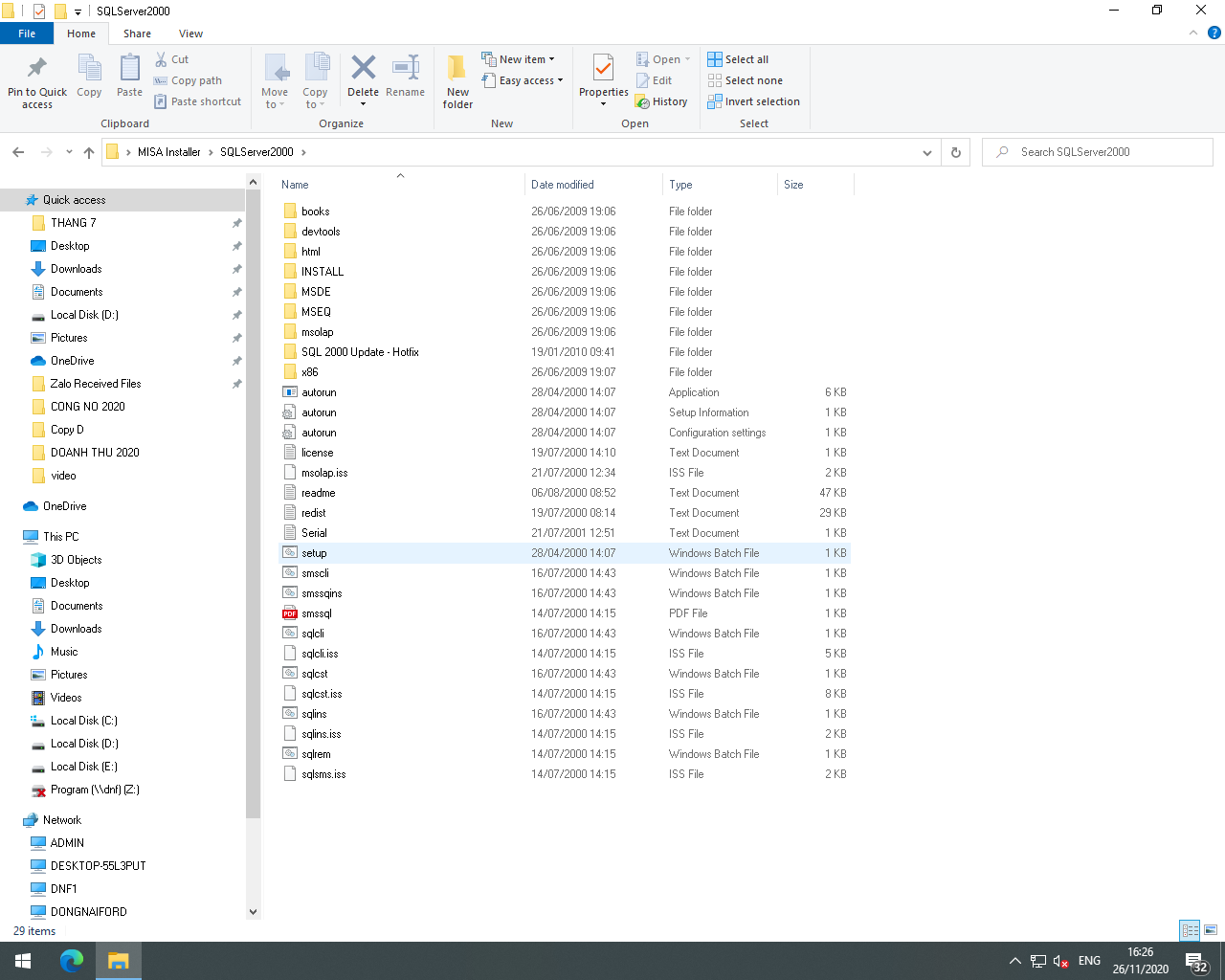
Task: Open notification center with 32 badge
Action: click(x=1197, y=961)
